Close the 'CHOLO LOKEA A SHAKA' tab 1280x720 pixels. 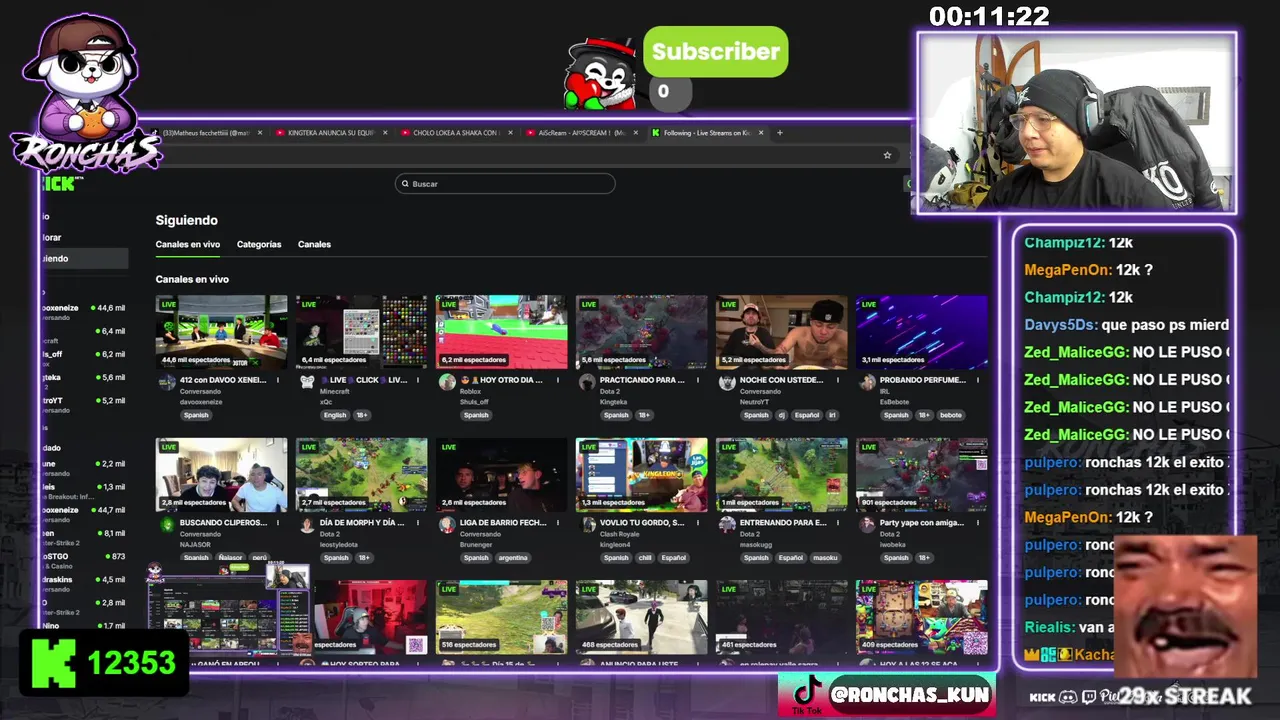click(x=510, y=132)
